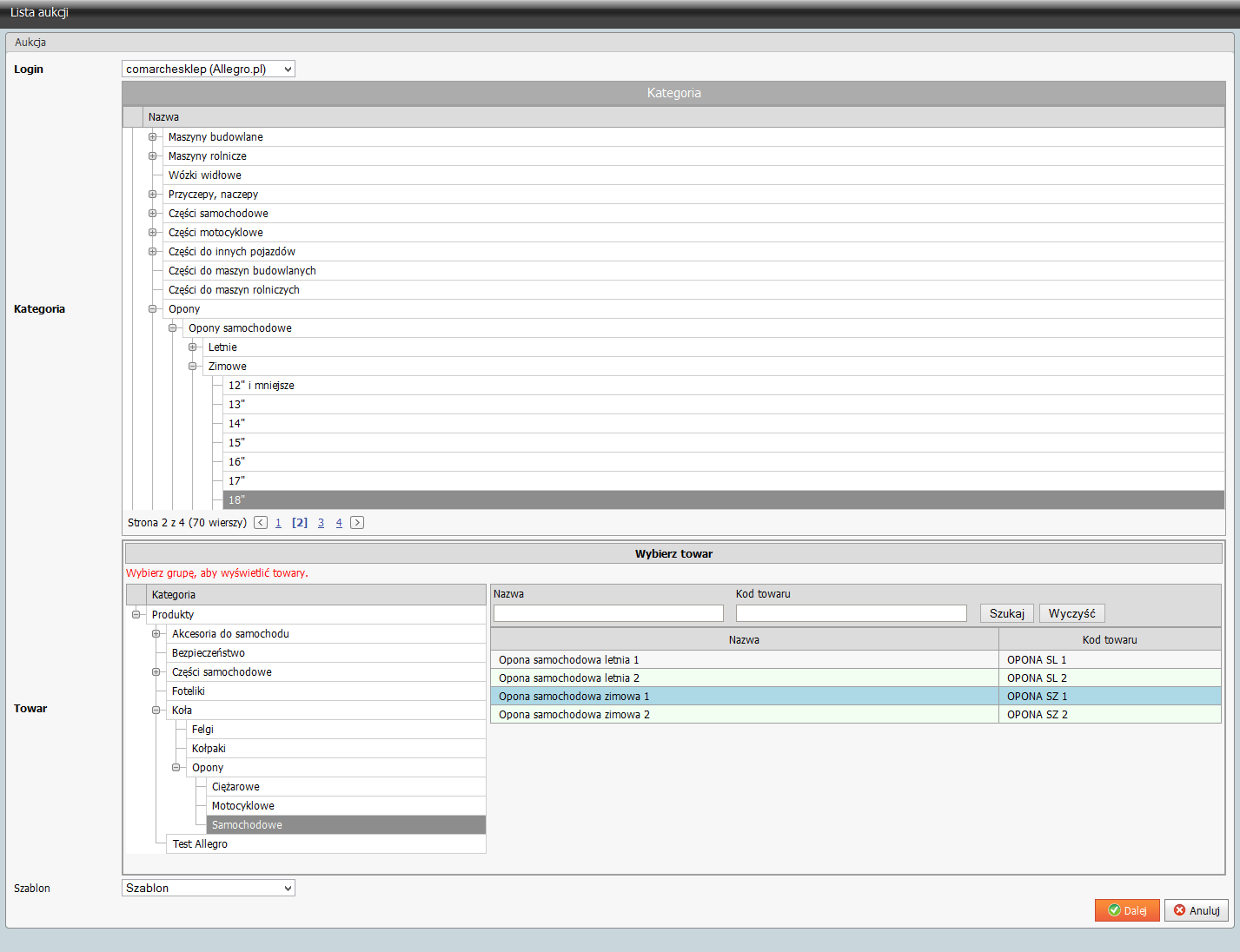Click the Kod towaru column header
Image resolution: width=1240 pixels, height=952 pixels.
[1110, 639]
